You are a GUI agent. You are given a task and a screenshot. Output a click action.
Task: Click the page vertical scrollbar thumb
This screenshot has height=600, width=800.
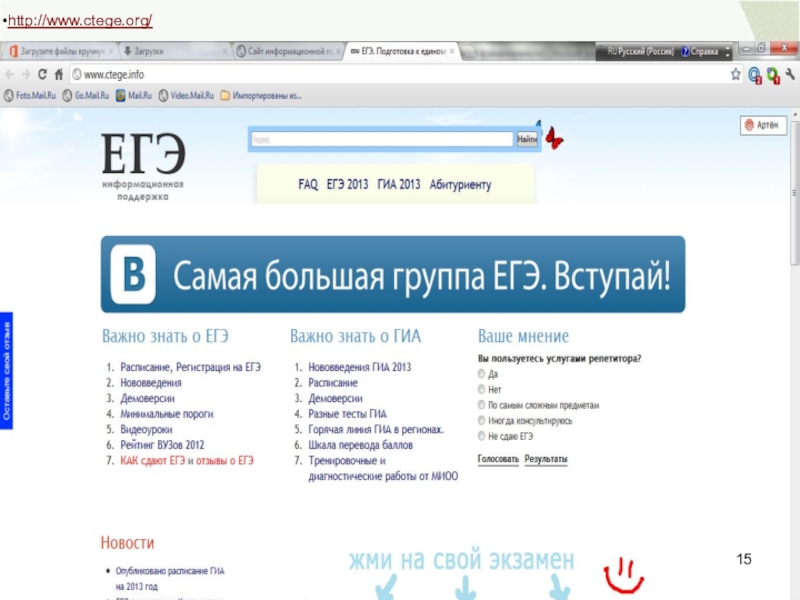(795, 194)
